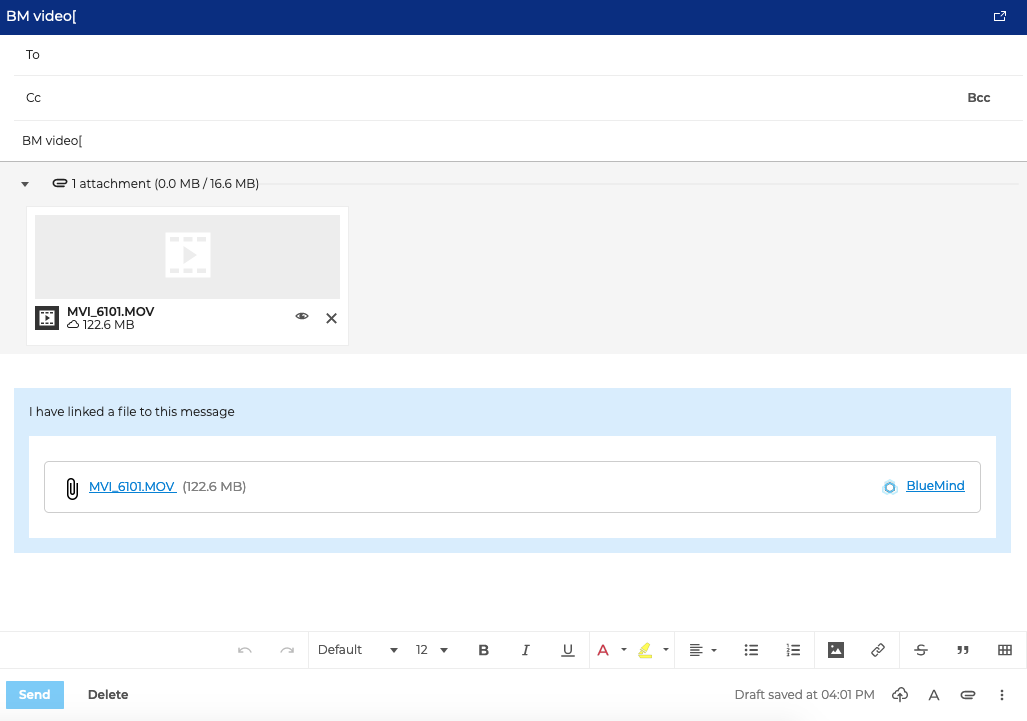Click the text alignment icon
Screen dimensions: 1027x721
[696, 650]
